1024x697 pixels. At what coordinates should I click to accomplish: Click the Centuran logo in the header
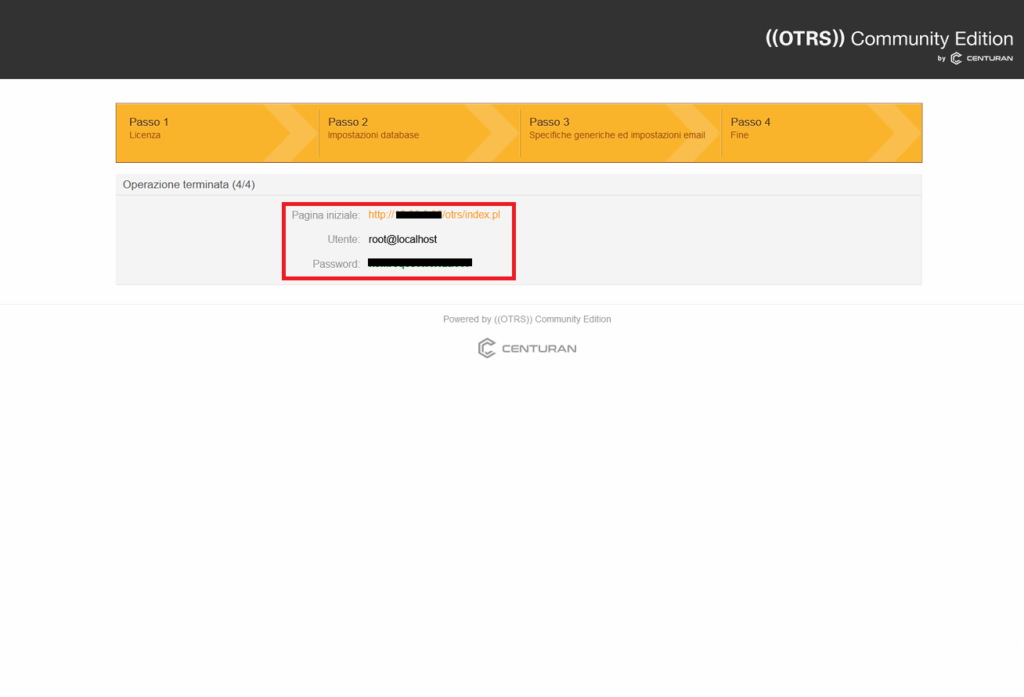tap(976, 59)
